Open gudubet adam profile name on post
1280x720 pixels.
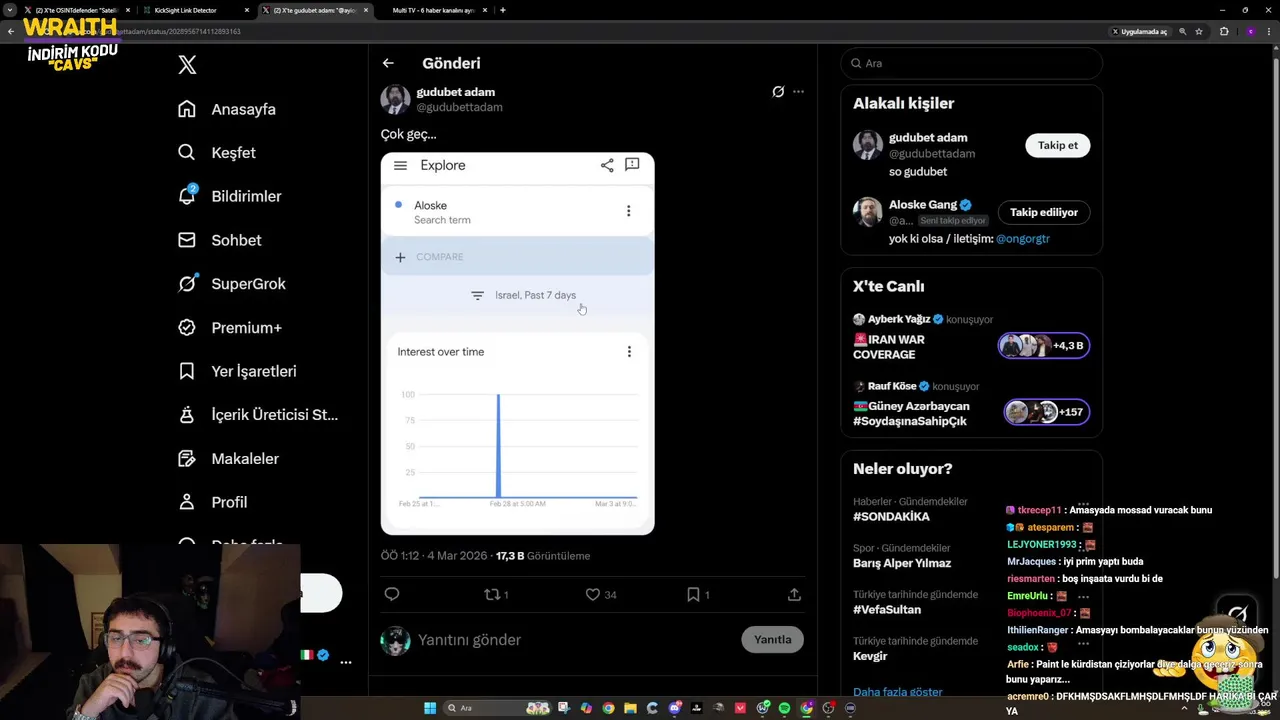[455, 92]
